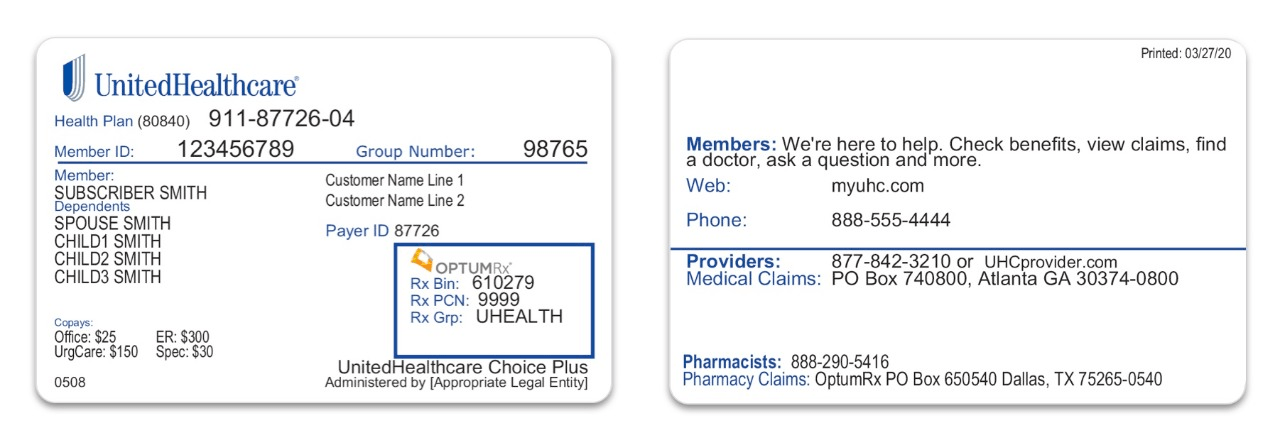Click the Rx Grp value UHEALTH
This screenshot has width=1280, height=440.
coord(519,316)
